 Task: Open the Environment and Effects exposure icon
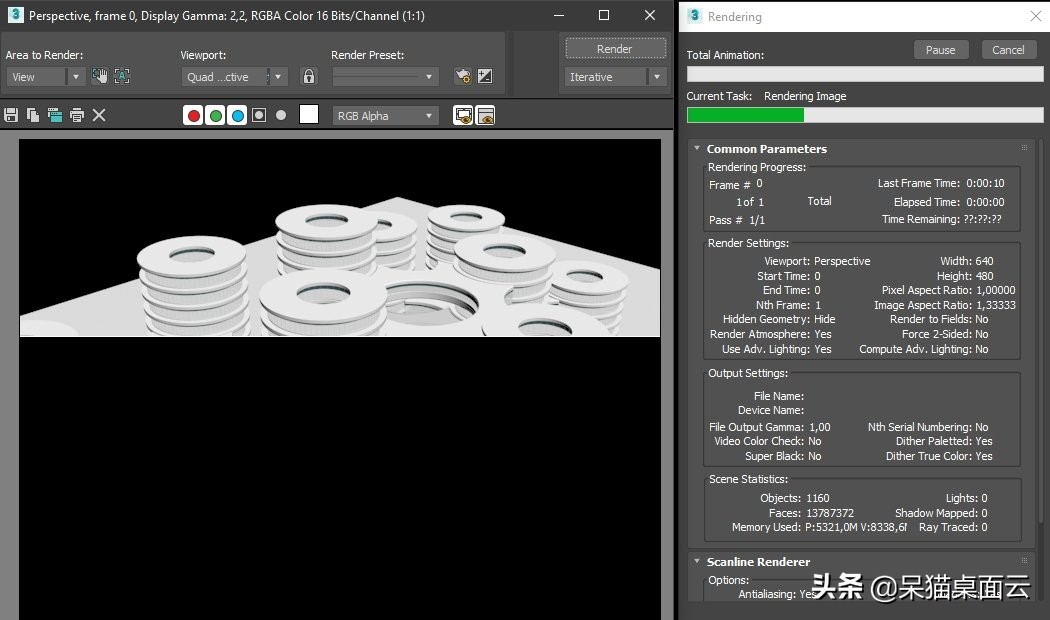pyautogui.click(x=485, y=76)
